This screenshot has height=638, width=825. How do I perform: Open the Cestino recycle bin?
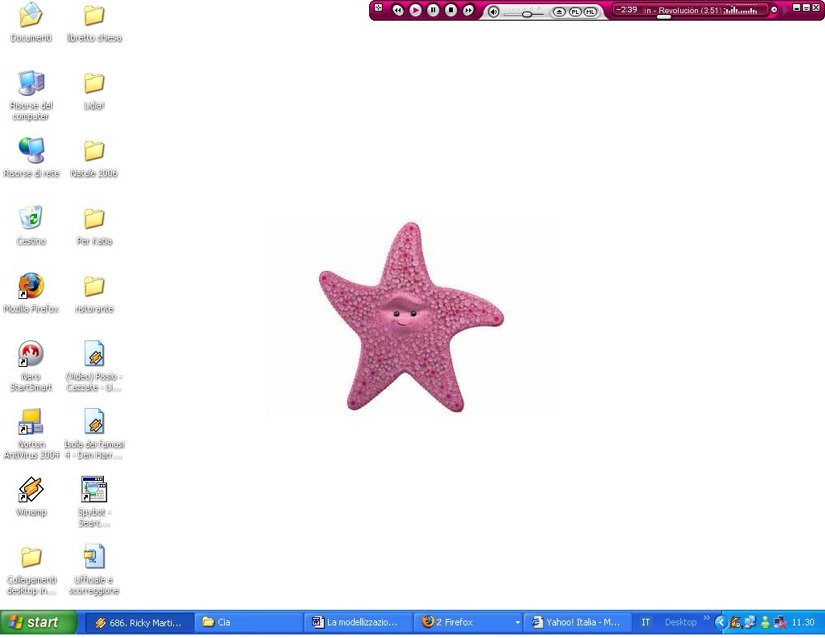click(31, 226)
